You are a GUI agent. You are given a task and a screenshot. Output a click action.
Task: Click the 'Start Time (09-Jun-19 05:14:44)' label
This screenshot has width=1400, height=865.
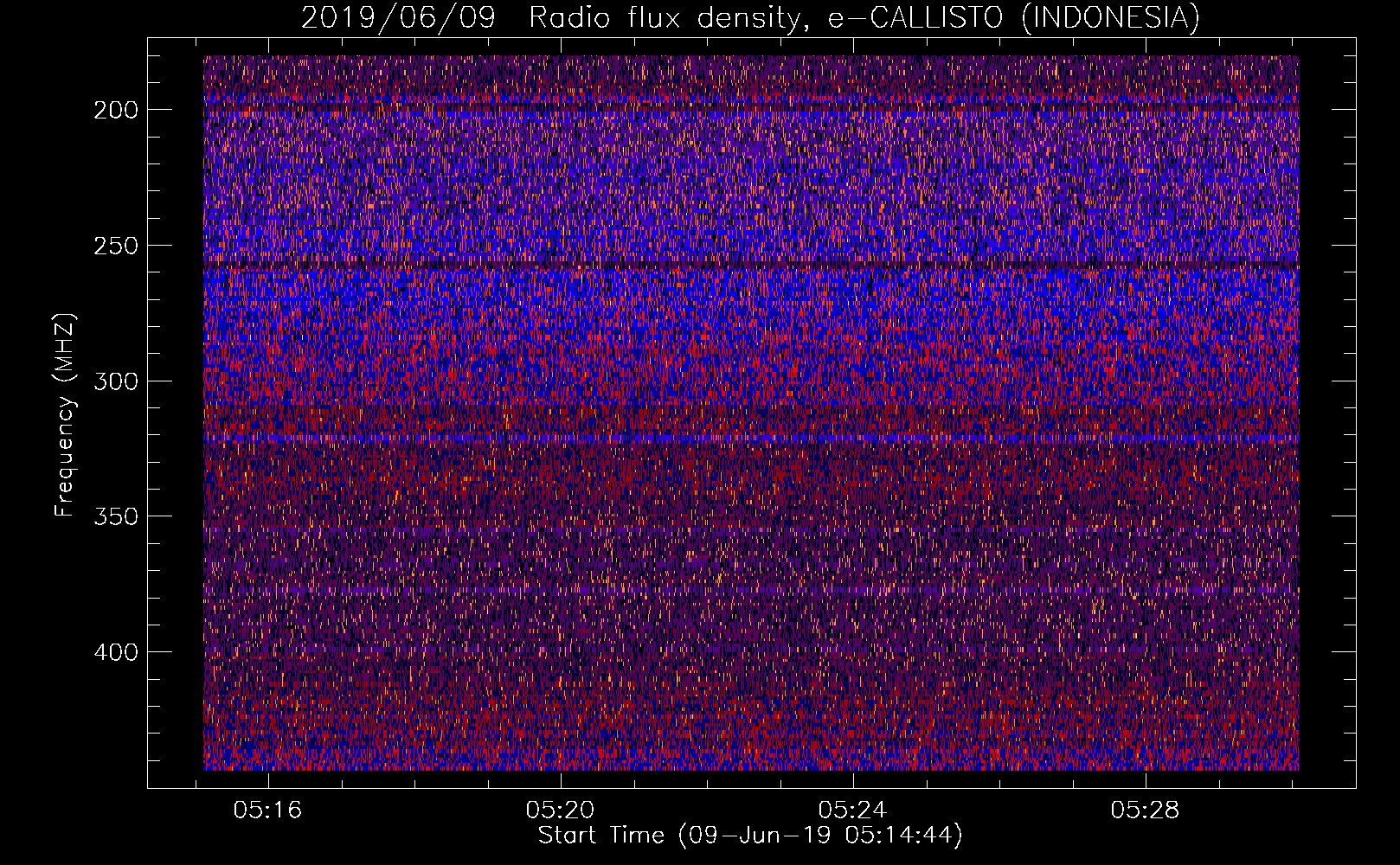pyautogui.click(x=750, y=836)
